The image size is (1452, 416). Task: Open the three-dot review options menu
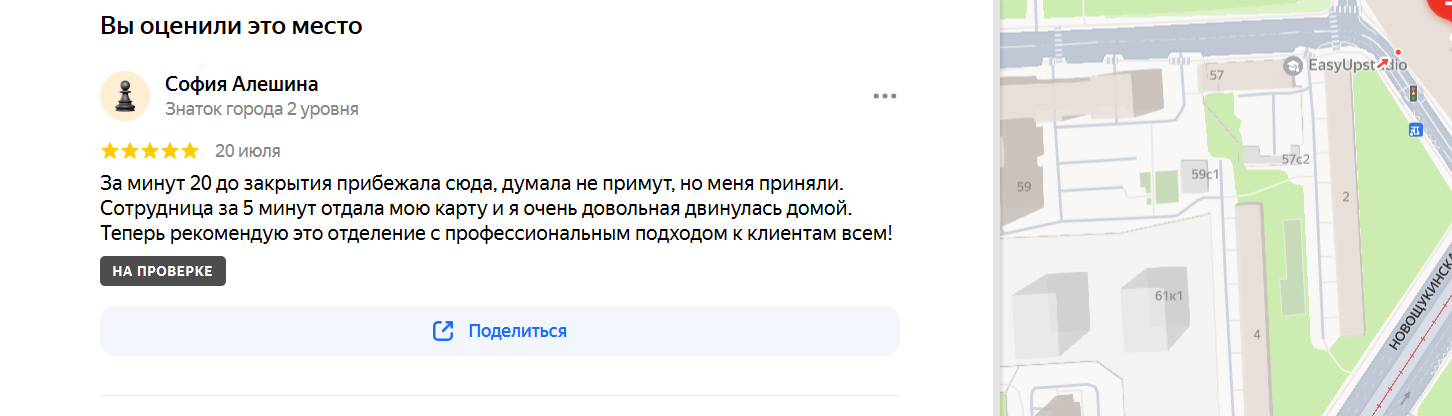click(885, 96)
